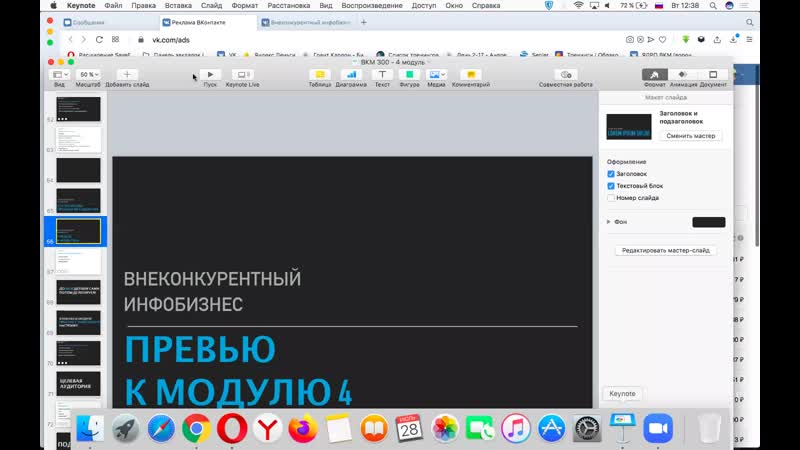Screen dimensions: 800x450
Task: Insert a chart with the Диаграмма icon
Action: [x=351, y=74]
